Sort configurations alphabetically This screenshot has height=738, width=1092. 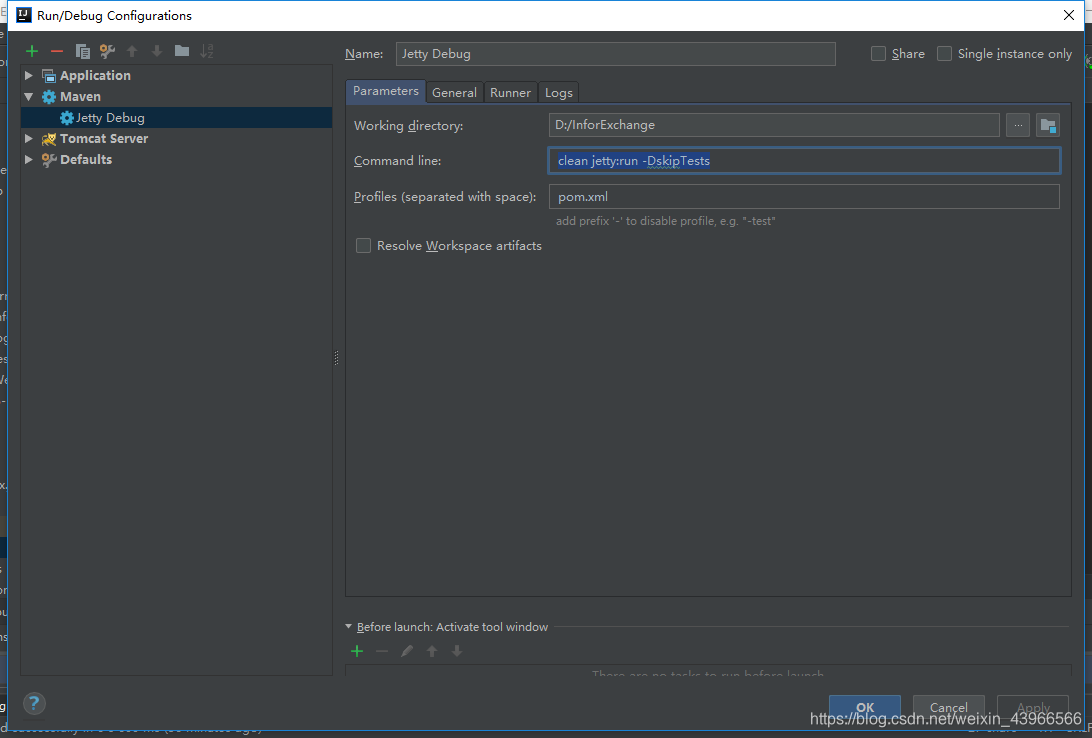[207, 51]
